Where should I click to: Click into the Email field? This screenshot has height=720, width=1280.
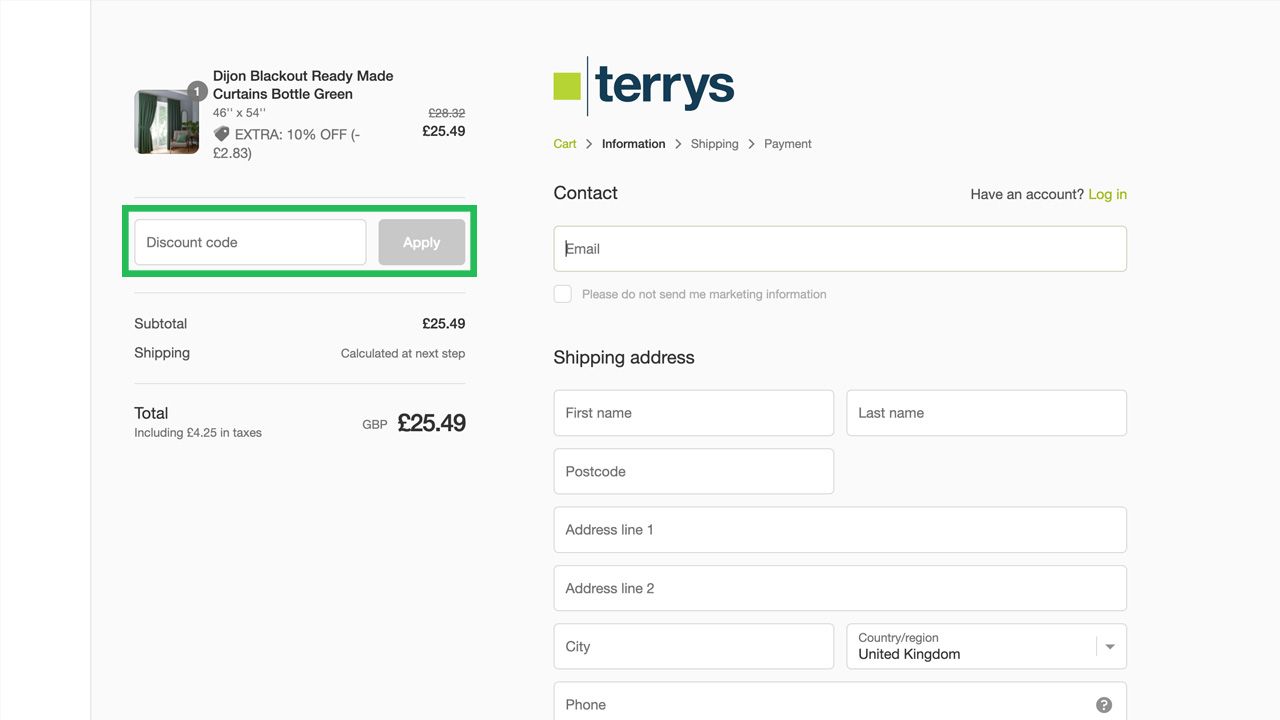point(840,249)
